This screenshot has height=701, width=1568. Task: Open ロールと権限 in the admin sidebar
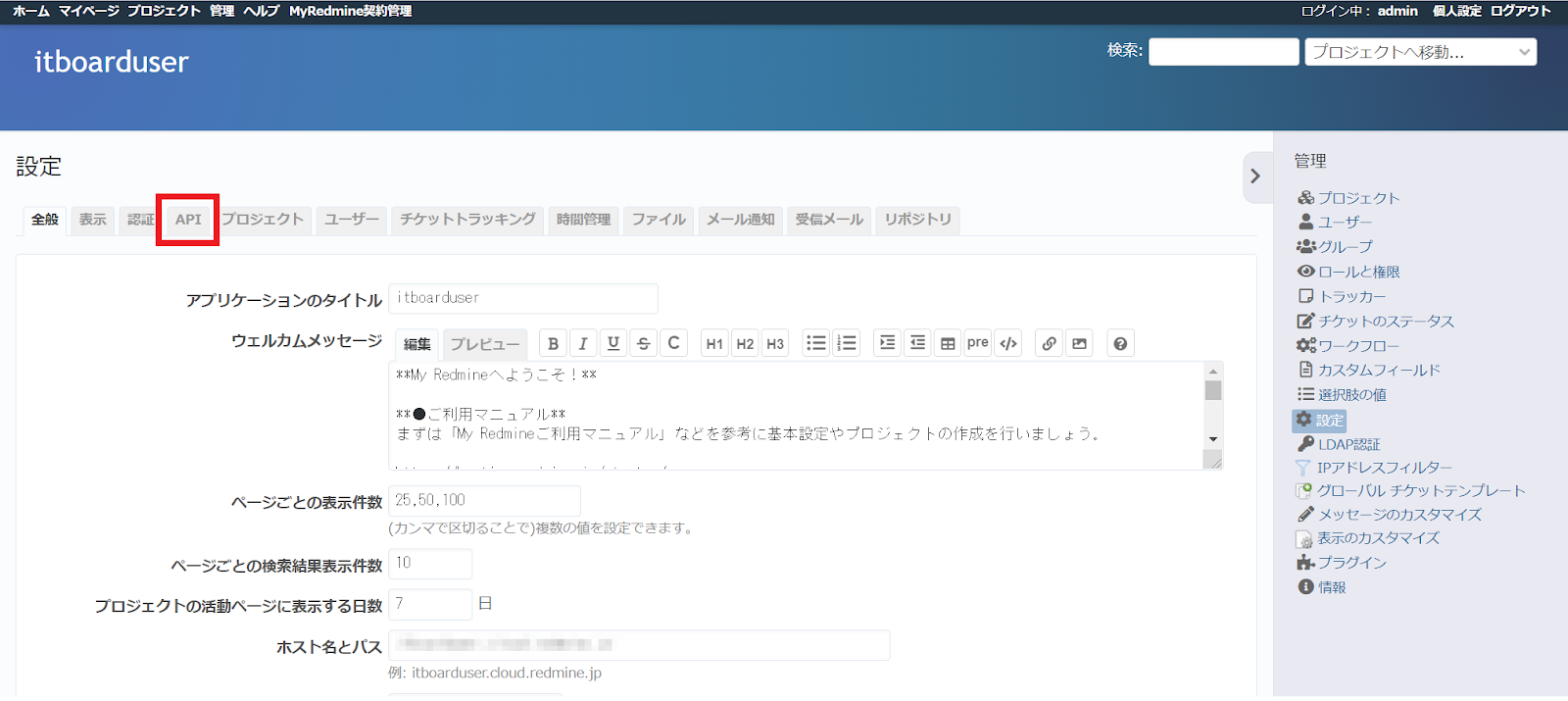pyautogui.click(x=1358, y=272)
